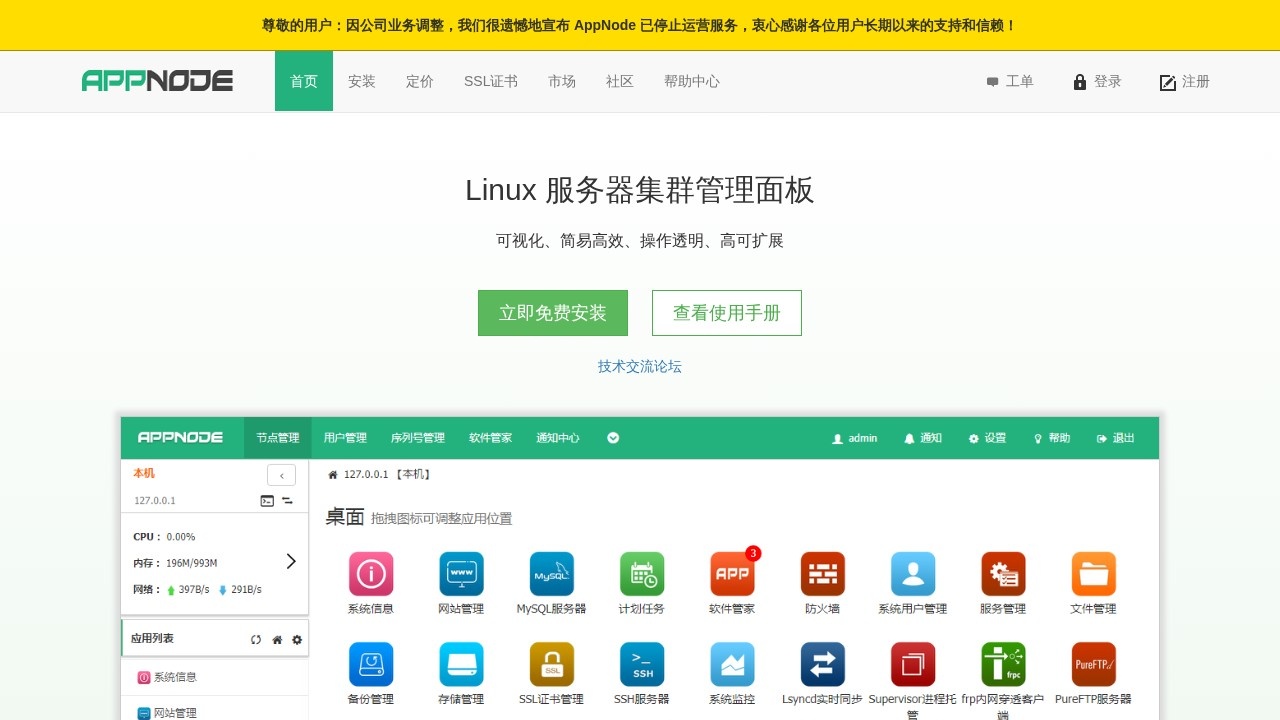
Task: Open the SSL证书管理 icon
Action: coord(552,664)
